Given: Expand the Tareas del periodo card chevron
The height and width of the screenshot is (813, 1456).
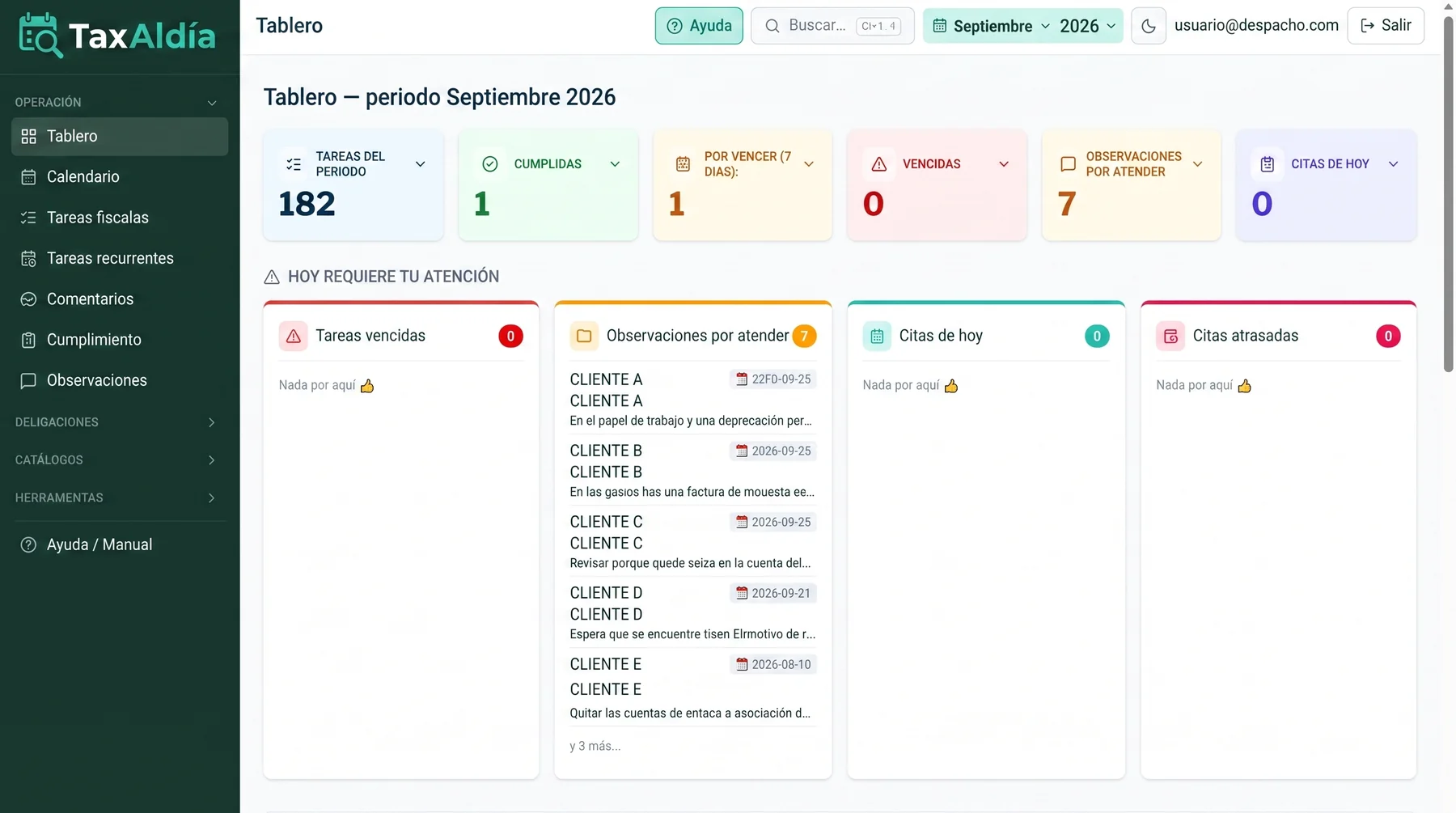Looking at the screenshot, I should pyautogui.click(x=421, y=164).
